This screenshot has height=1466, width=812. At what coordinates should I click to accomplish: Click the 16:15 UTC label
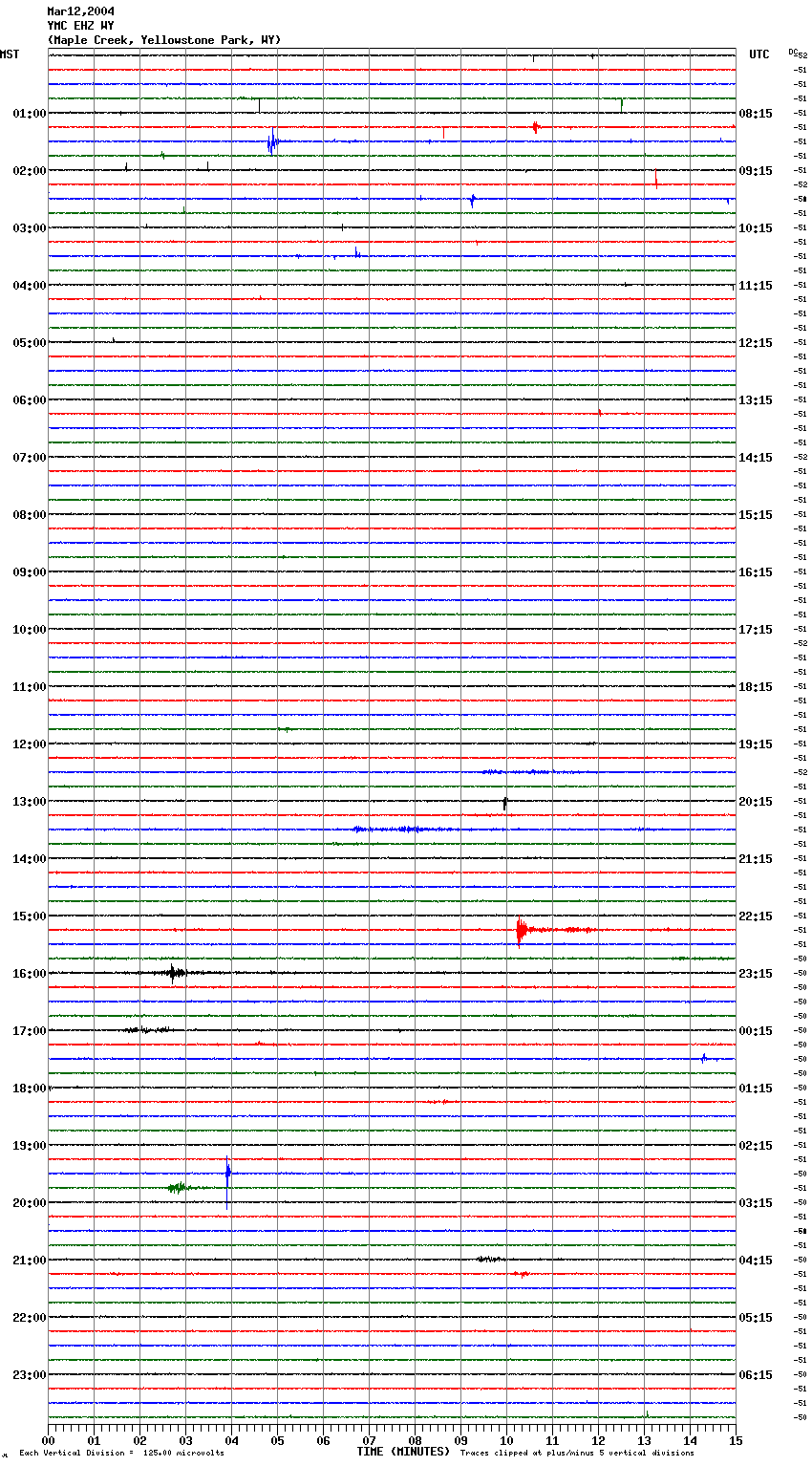756,572
